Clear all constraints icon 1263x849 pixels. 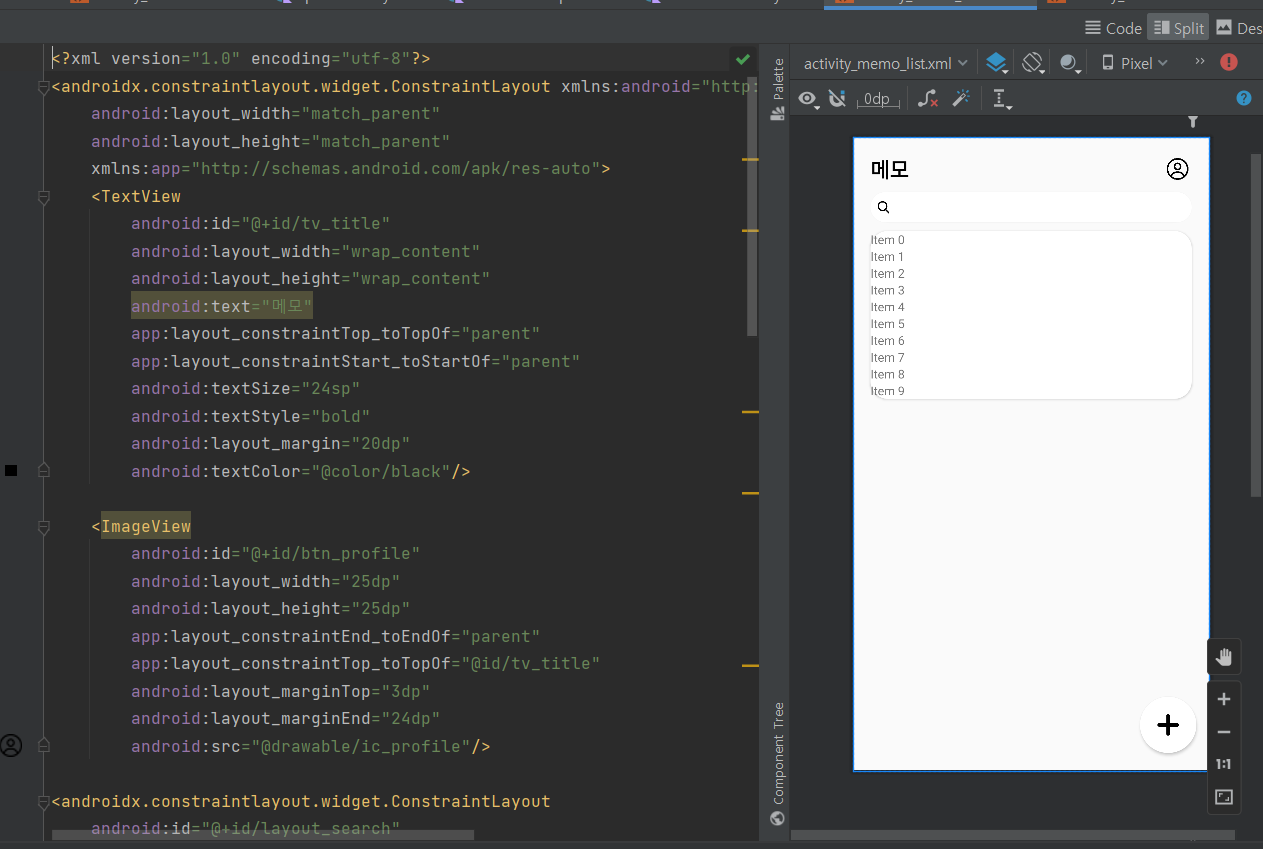(929, 98)
